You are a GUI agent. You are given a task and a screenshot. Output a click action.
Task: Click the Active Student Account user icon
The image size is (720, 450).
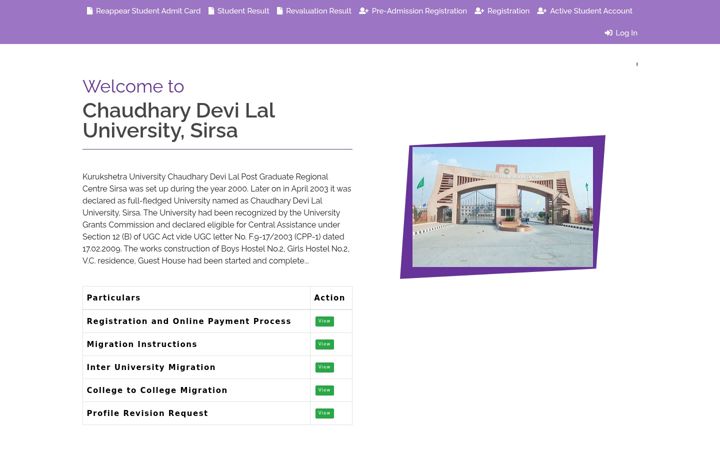click(542, 11)
